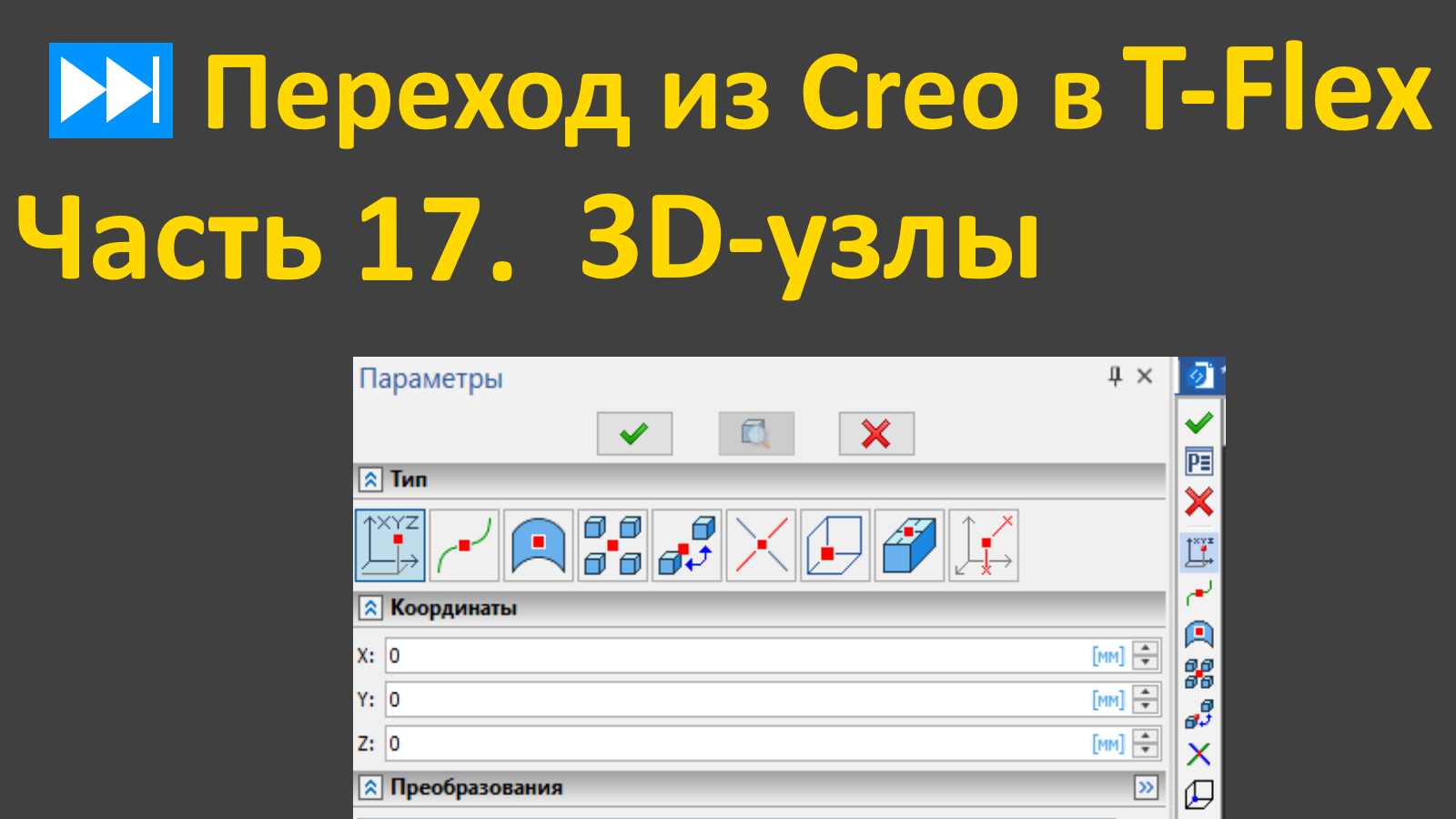Click the preview magnifier button

click(x=755, y=433)
